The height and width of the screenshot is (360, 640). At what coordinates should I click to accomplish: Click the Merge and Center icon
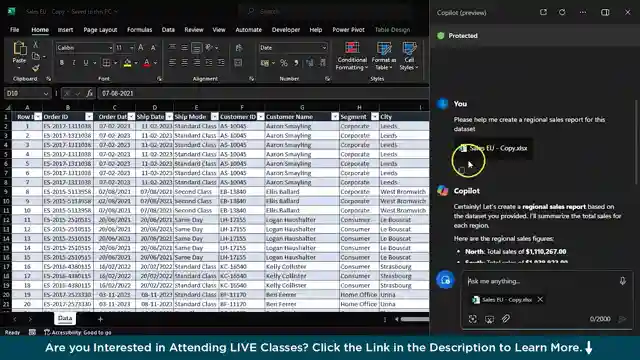(x=238, y=63)
